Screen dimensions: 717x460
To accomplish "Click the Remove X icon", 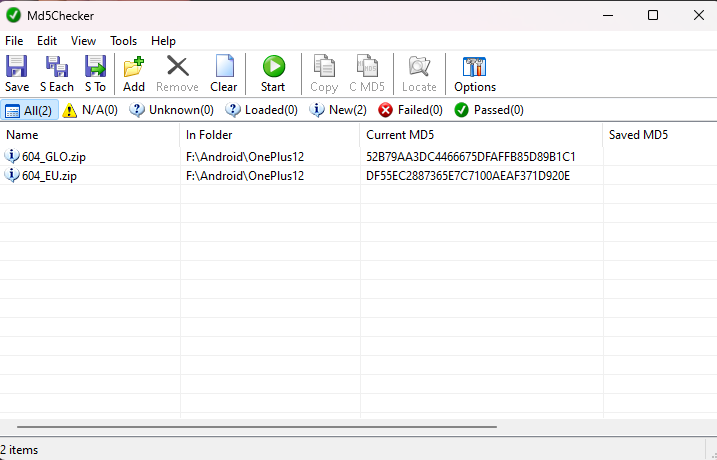I will (x=177, y=66).
